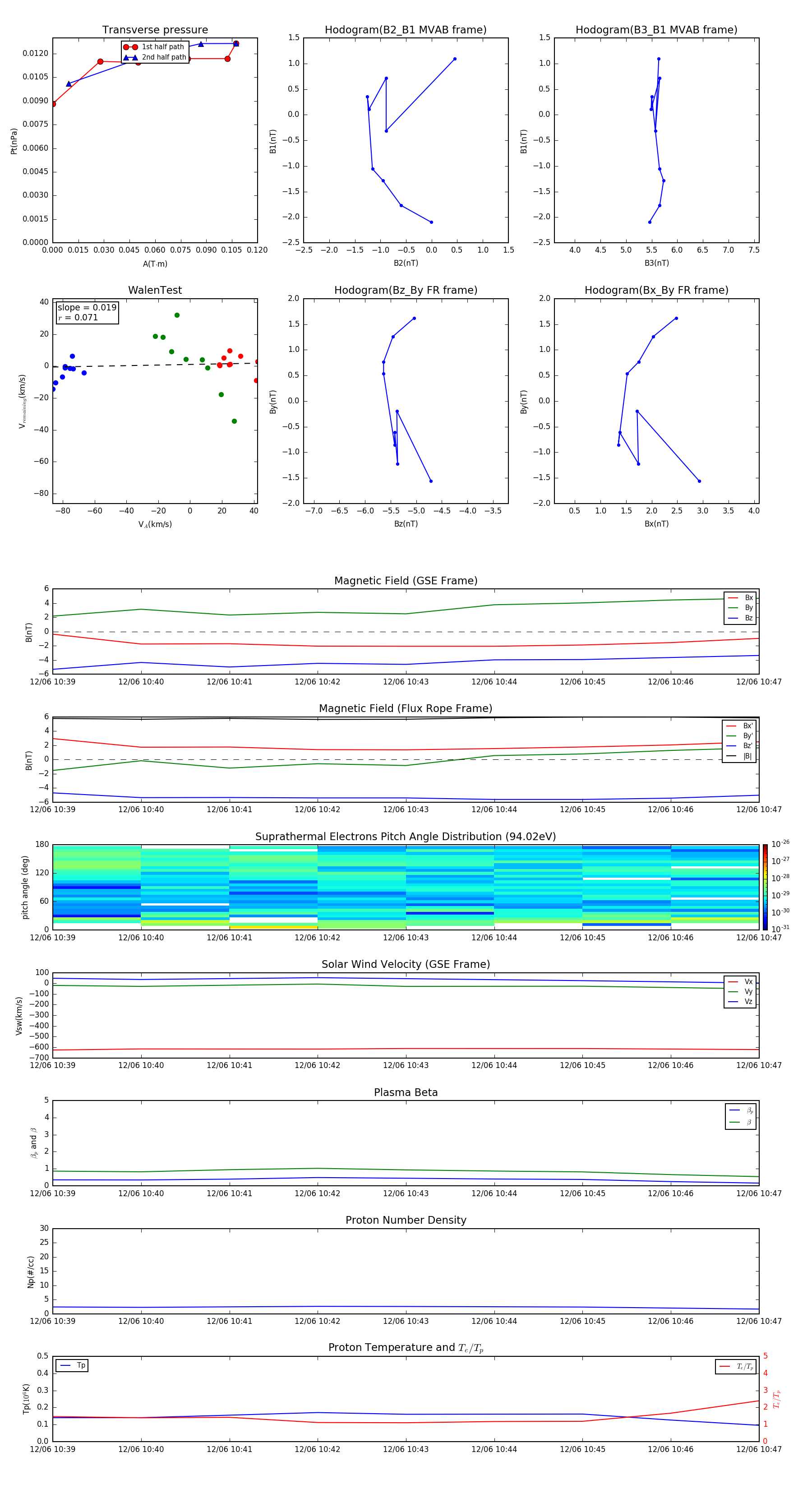The height and width of the screenshot is (1489, 812).
Task: Click the highest green point in WalenTest plot
Action: coord(177,315)
